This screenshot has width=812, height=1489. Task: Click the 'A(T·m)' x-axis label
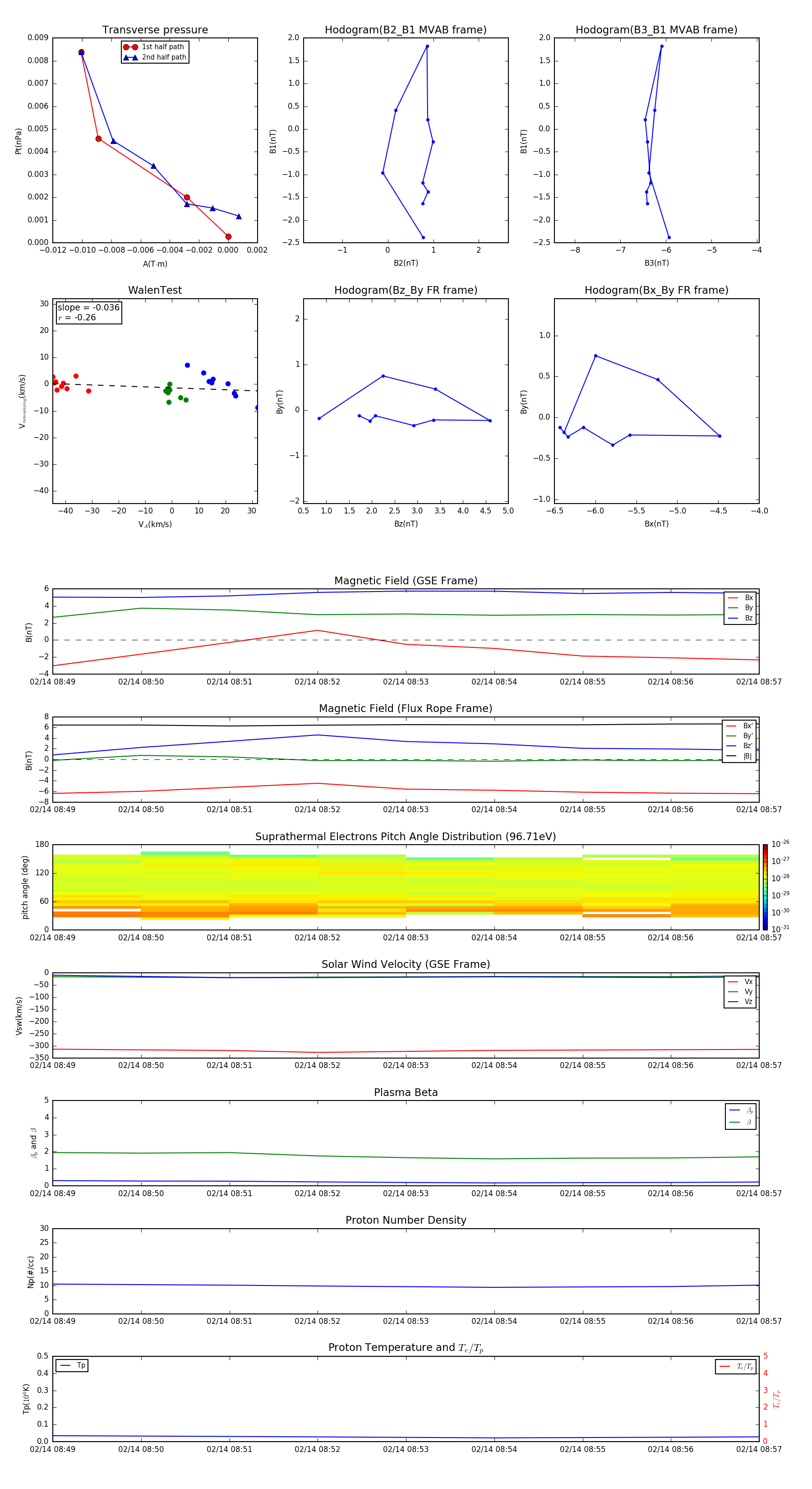pyautogui.click(x=155, y=264)
